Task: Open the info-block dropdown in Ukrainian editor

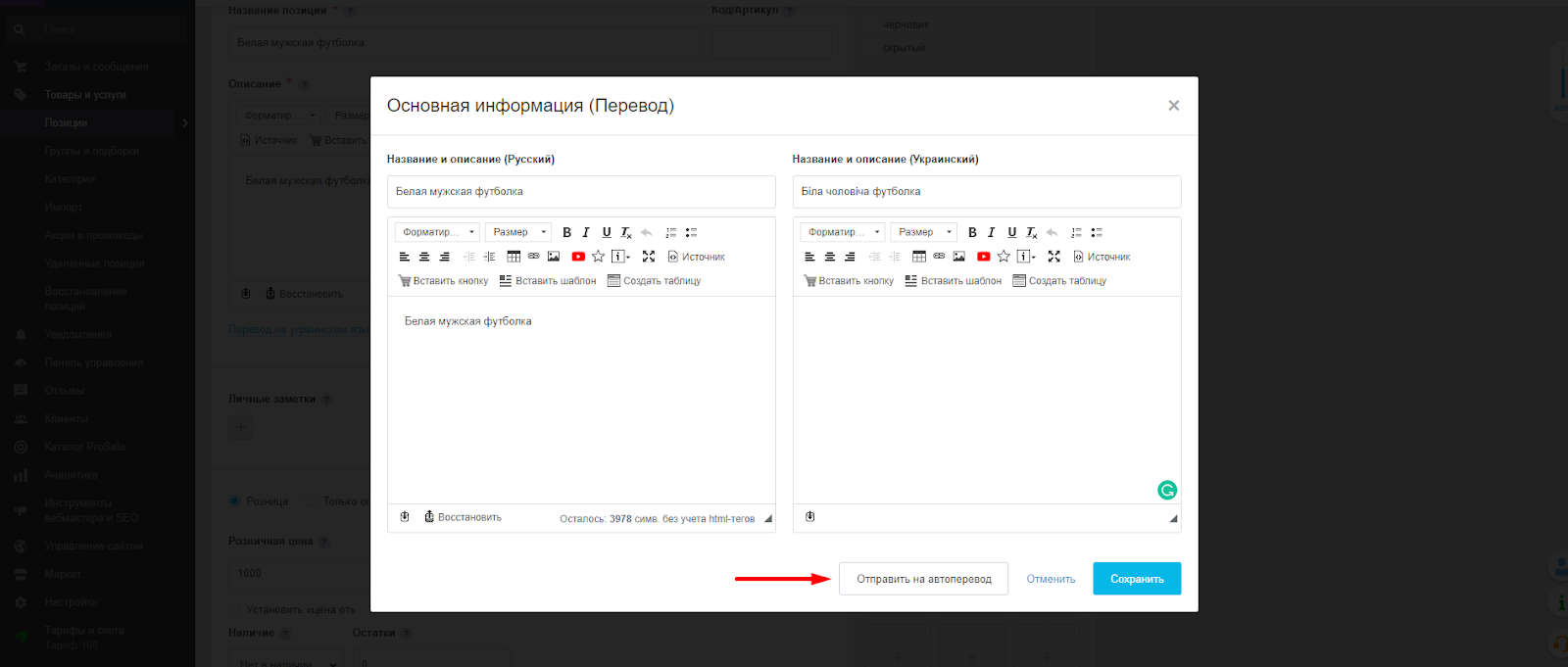Action: tap(1027, 257)
